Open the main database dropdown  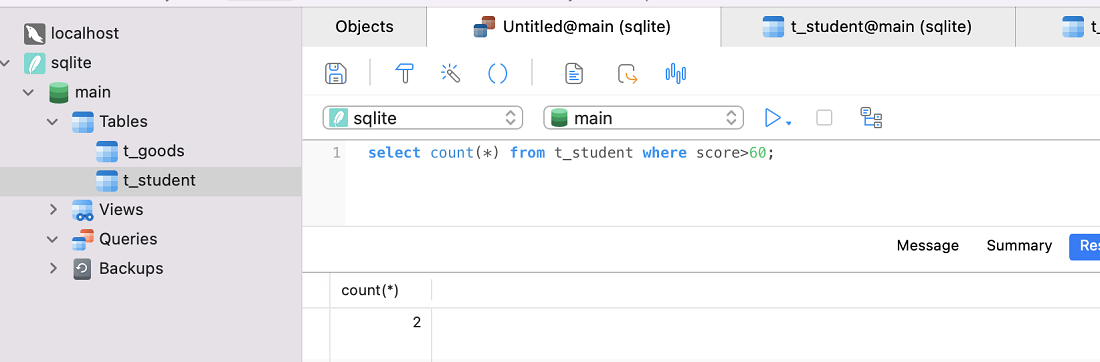[x=643, y=118]
